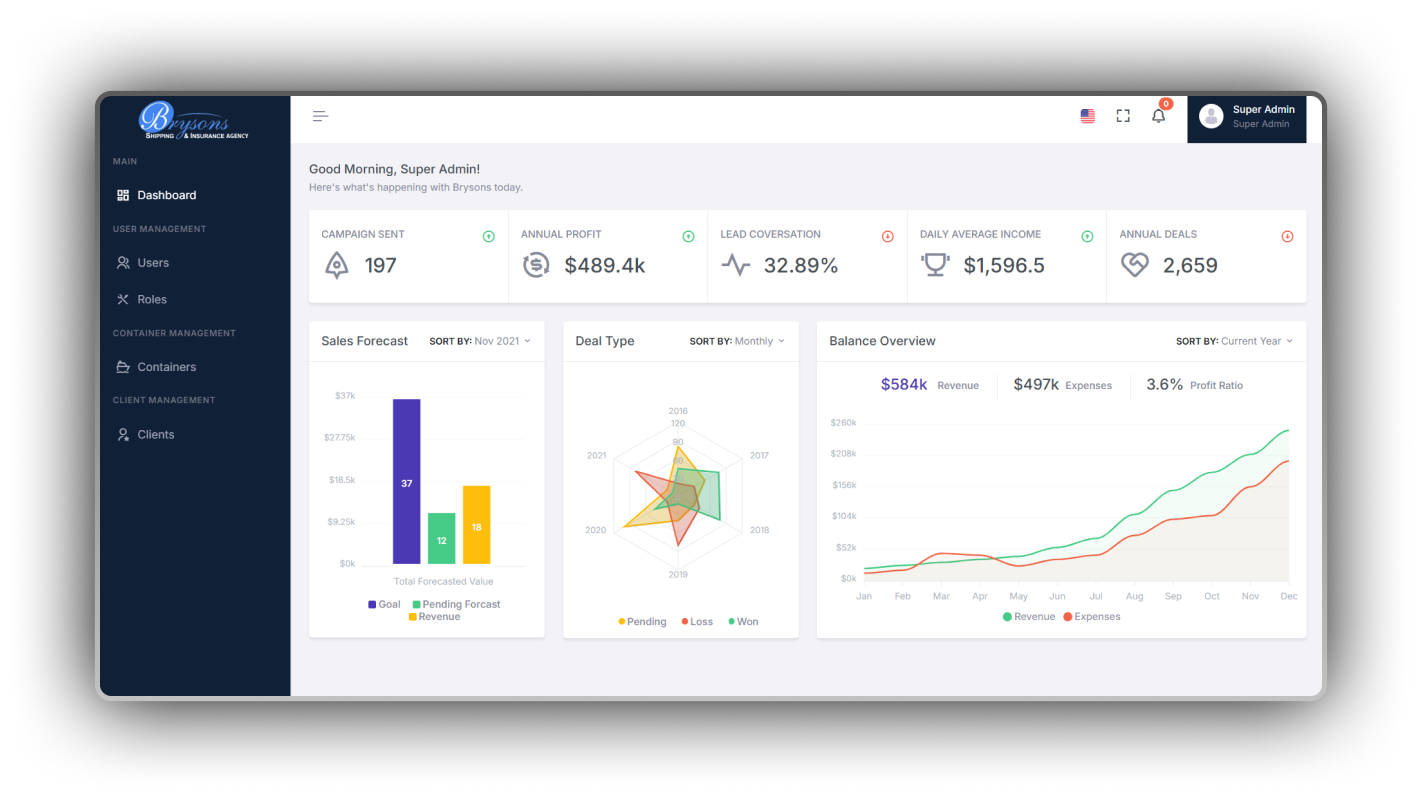Toggle Expenses series in Balance Overview legend

click(1091, 617)
